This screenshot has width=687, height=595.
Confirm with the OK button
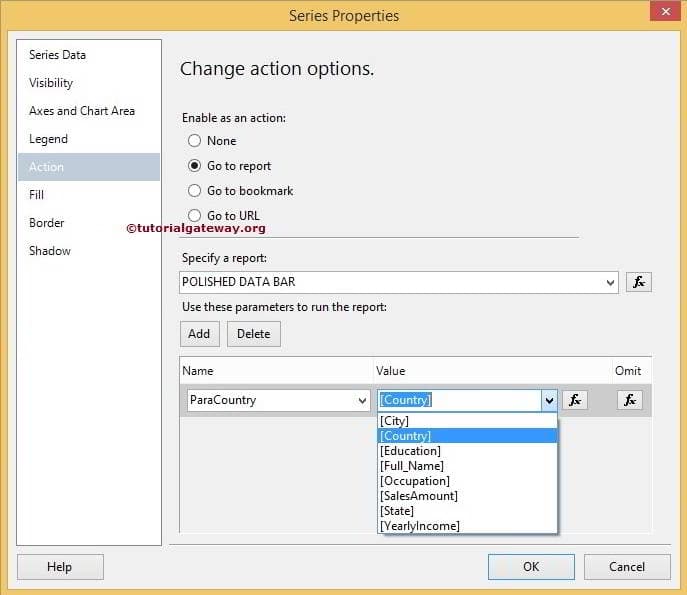[530, 566]
